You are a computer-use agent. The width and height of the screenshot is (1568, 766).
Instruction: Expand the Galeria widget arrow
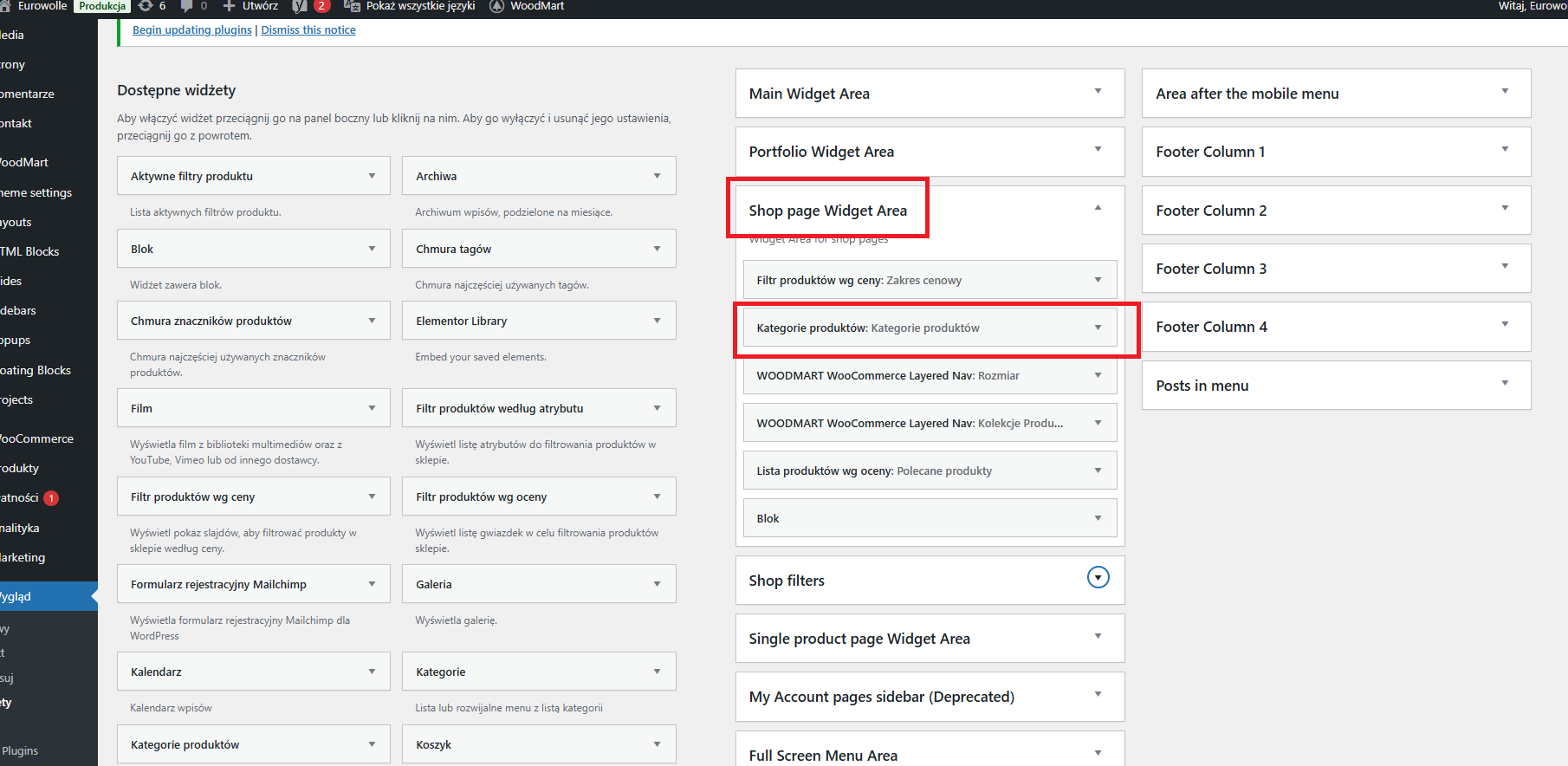pos(657,584)
